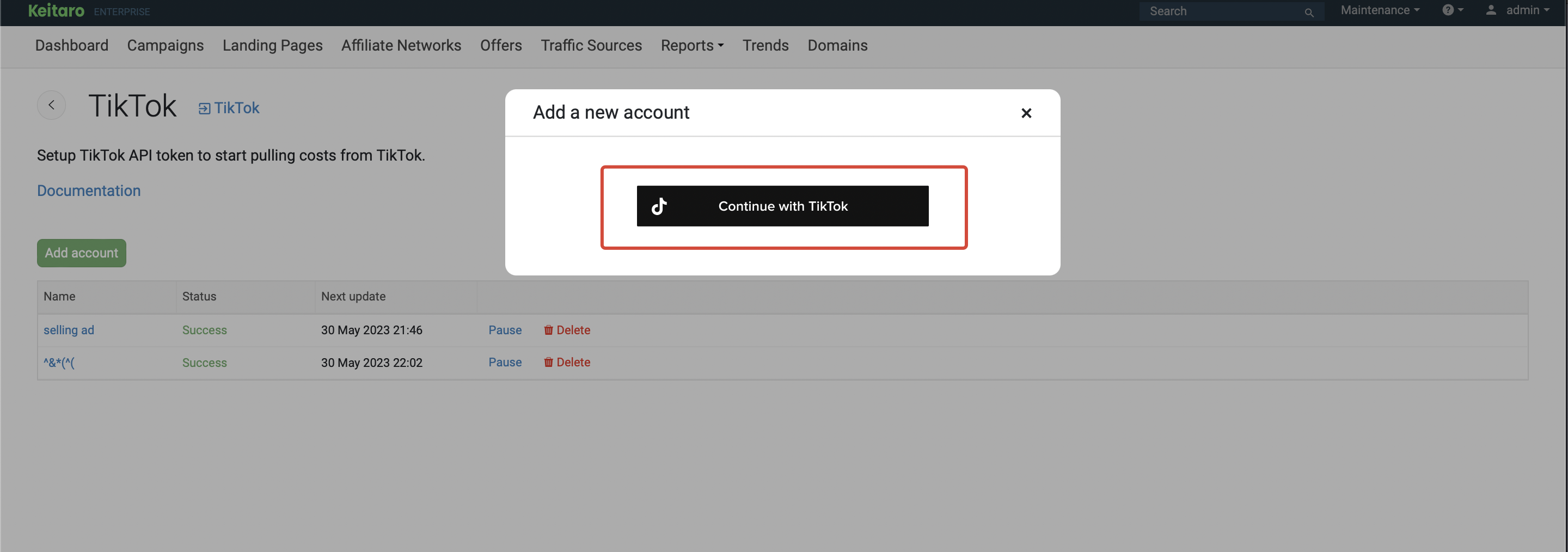
Task: Pause the selling ad account
Action: pyautogui.click(x=505, y=330)
